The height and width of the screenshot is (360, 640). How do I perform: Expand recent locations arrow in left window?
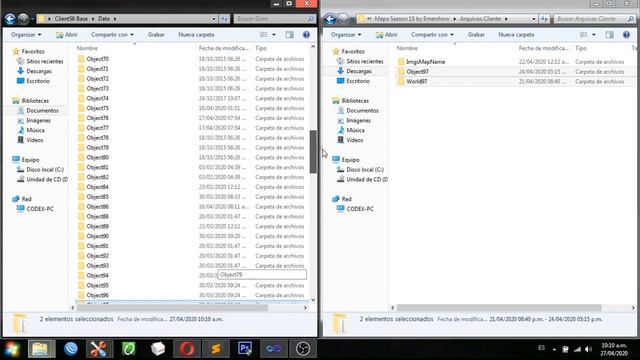point(32,19)
